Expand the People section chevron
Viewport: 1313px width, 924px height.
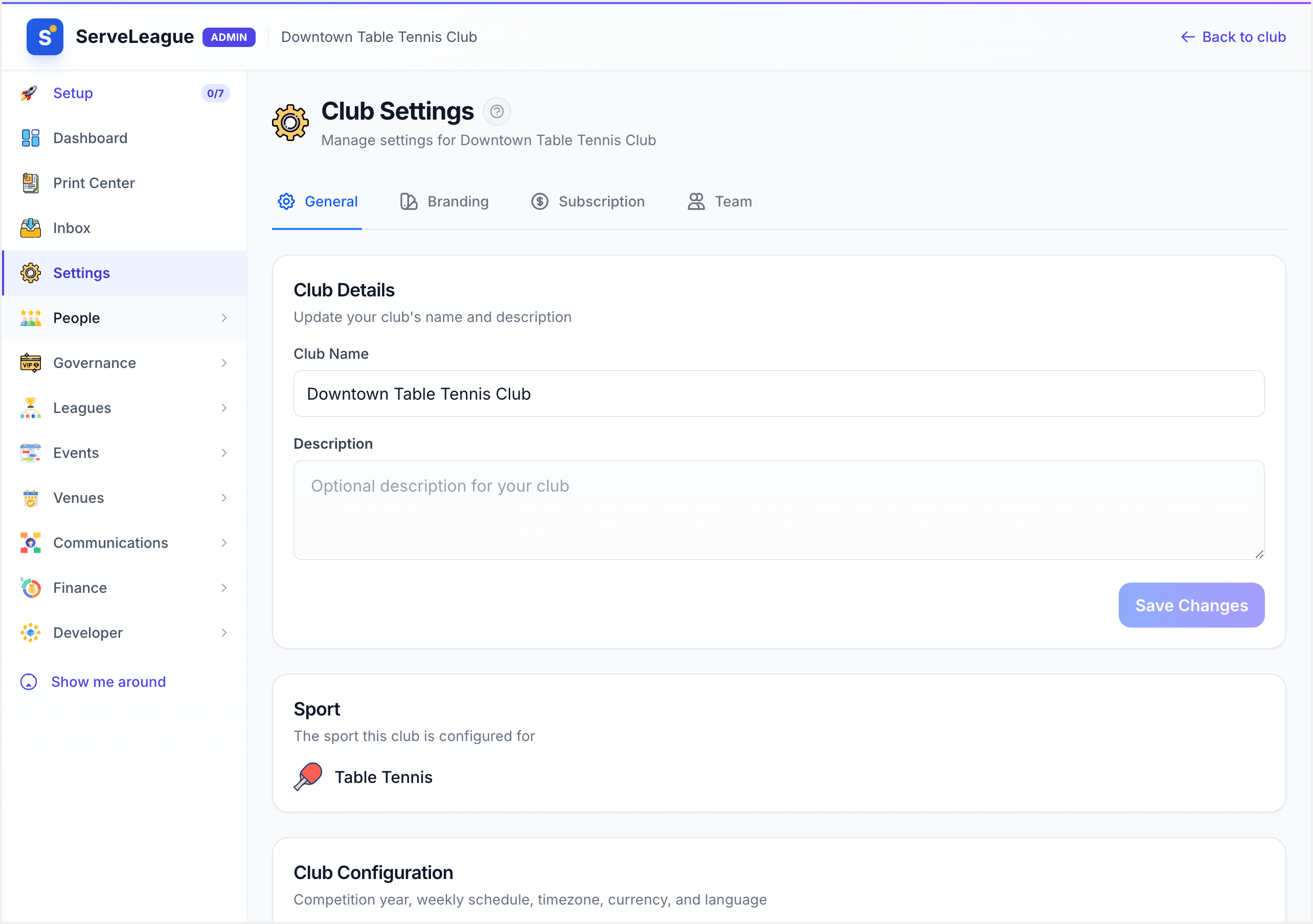[x=223, y=318]
